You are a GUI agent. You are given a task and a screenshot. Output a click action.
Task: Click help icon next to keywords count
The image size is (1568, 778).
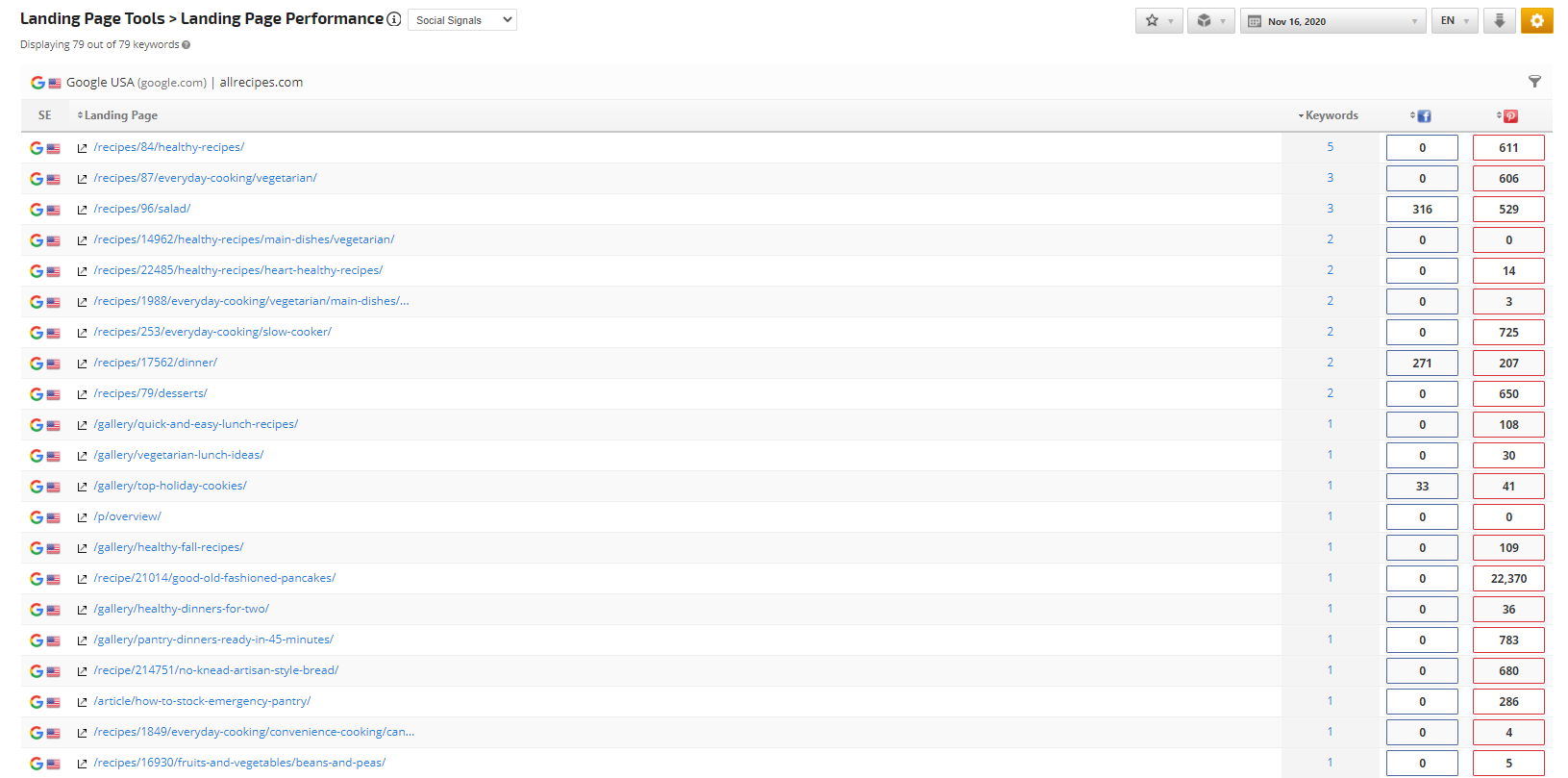(187, 45)
